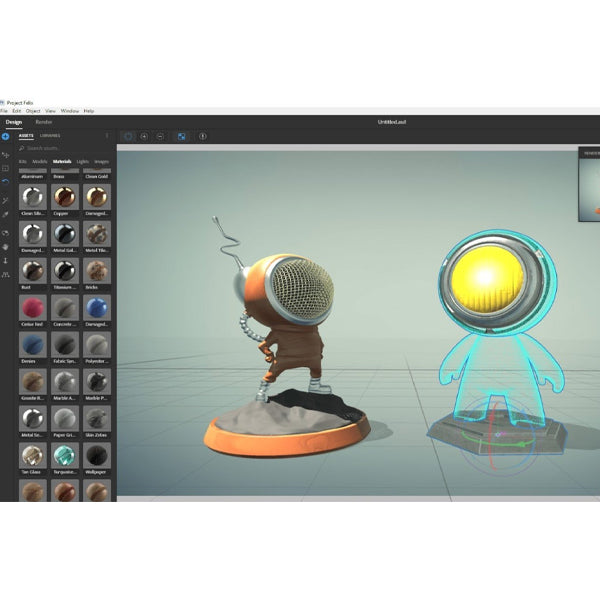Open the assets panel options menu
This screenshot has width=600, height=600.
[x=107, y=135]
